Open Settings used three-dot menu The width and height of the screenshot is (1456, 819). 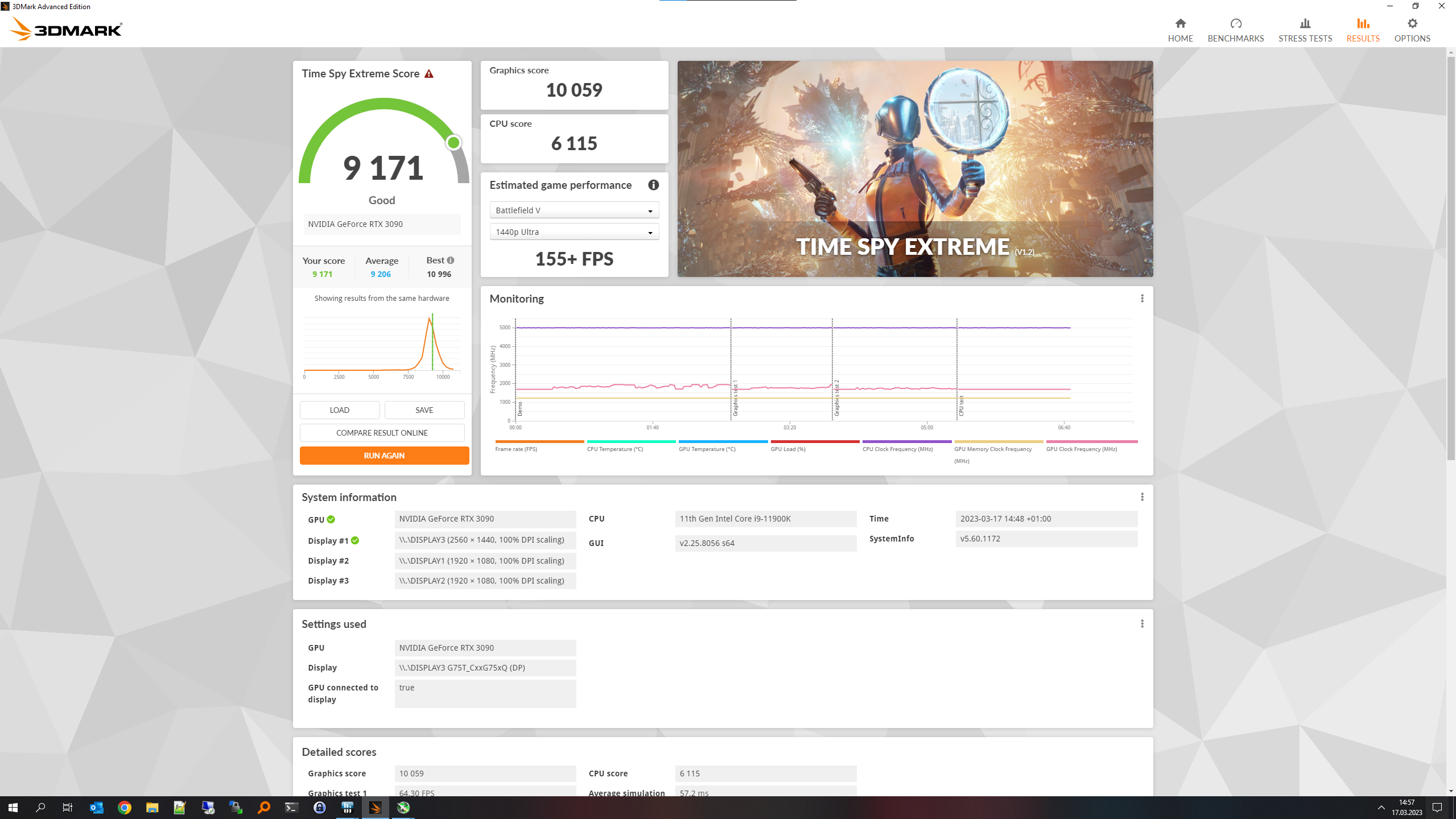tap(1141, 624)
